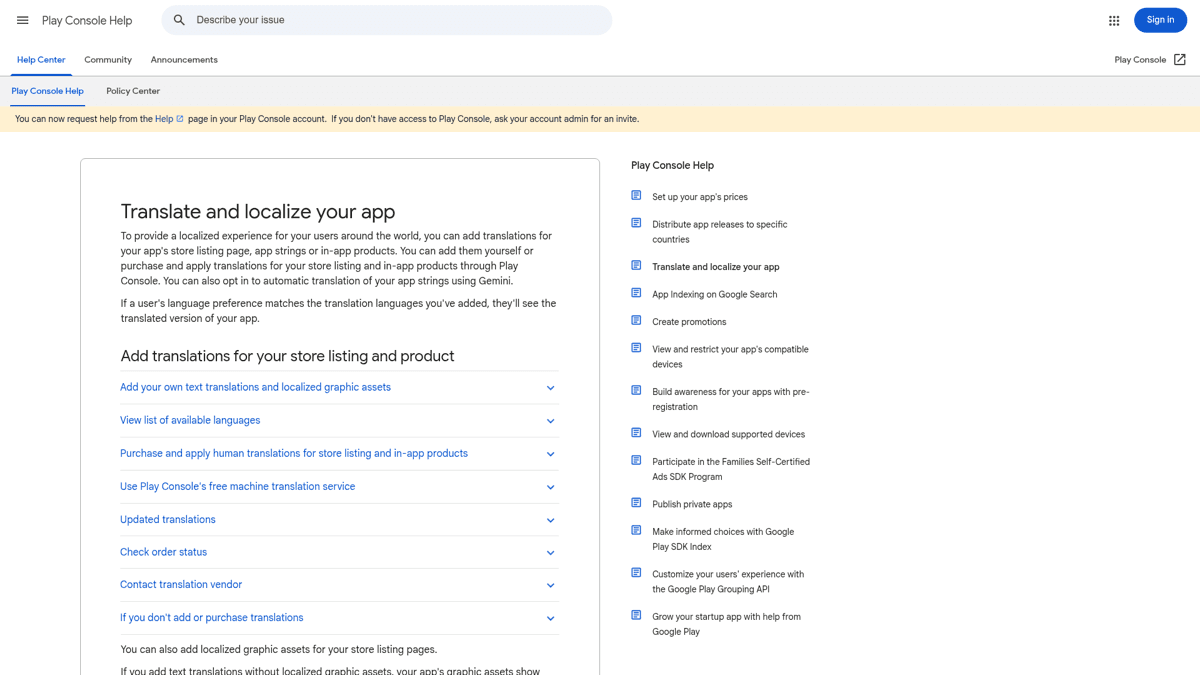
Task: Click article icon for App Indexing on Google Search
Action: (x=636, y=293)
